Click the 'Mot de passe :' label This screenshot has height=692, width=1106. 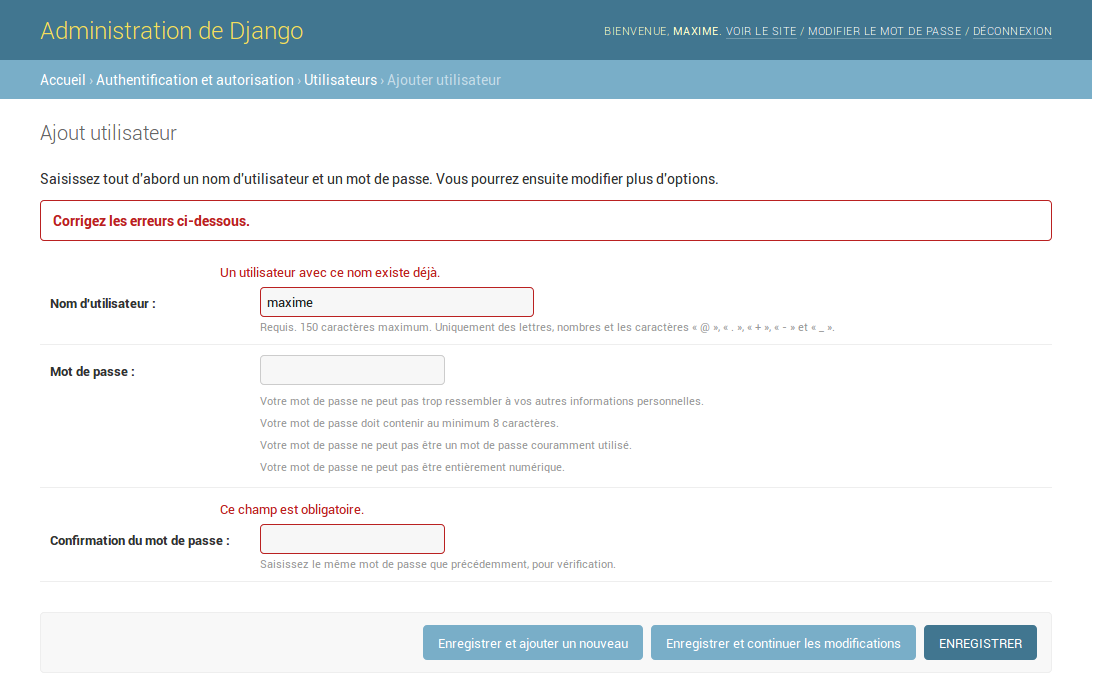[92, 372]
